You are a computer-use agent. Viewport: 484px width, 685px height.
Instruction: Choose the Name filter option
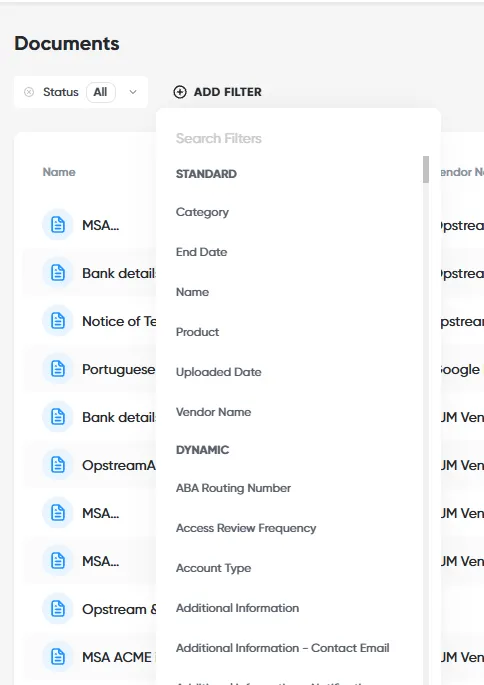tap(192, 292)
